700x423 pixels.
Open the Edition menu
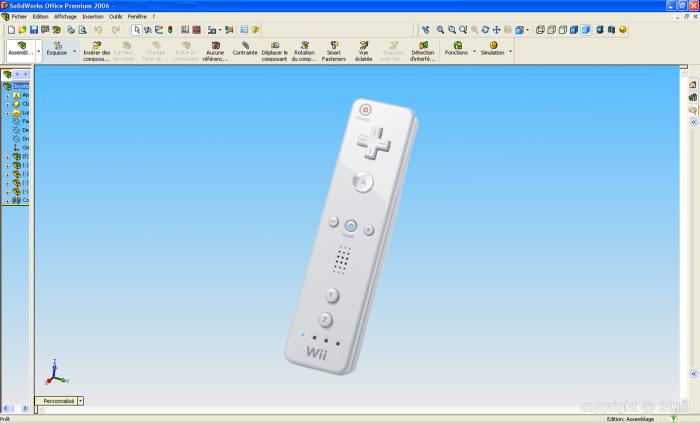click(40, 17)
